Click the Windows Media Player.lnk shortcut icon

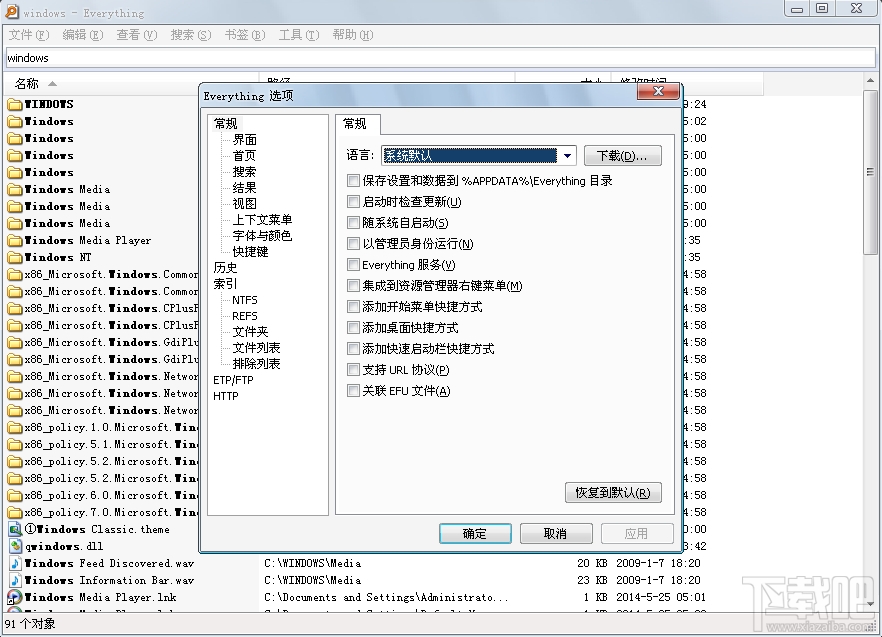coord(15,596)
